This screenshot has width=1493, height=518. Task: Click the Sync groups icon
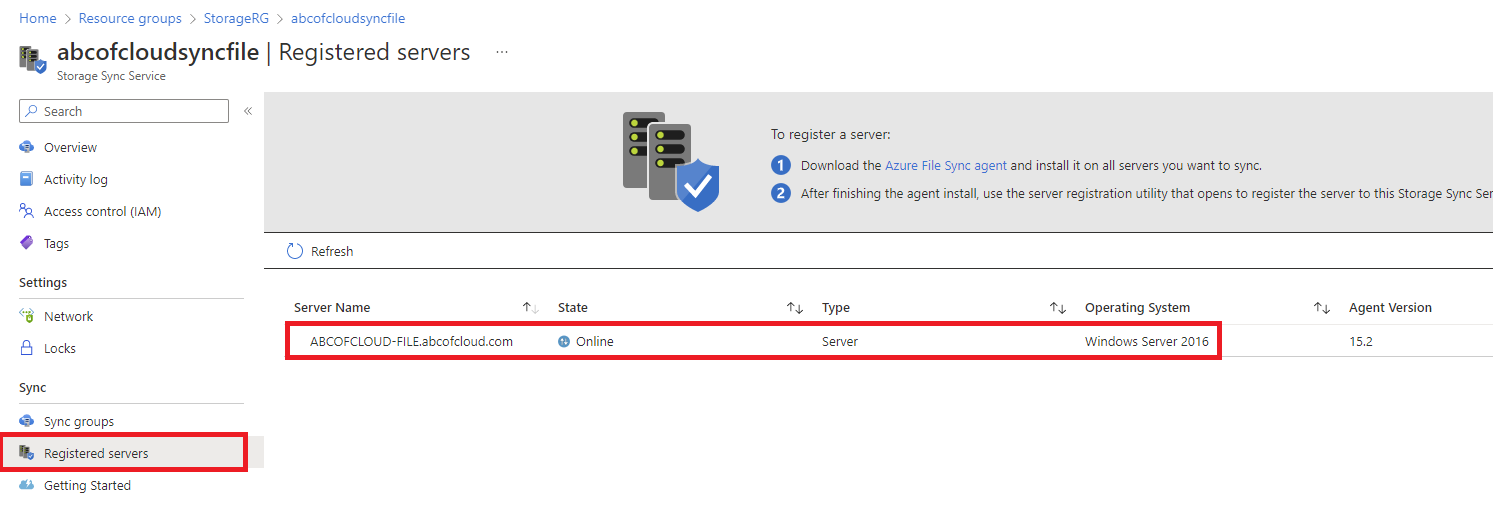27,421
